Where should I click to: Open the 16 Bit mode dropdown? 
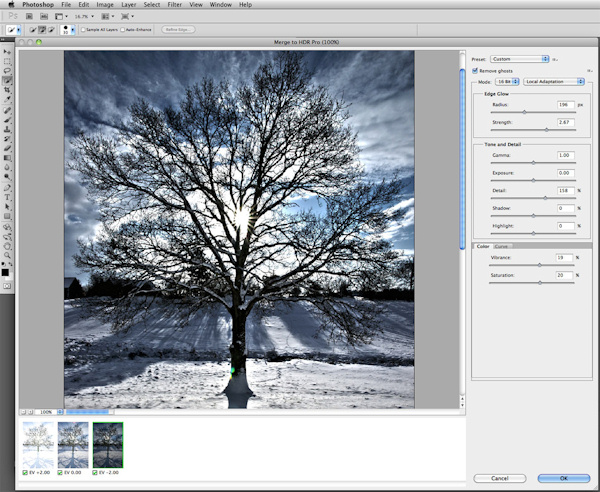coord(505,81)
